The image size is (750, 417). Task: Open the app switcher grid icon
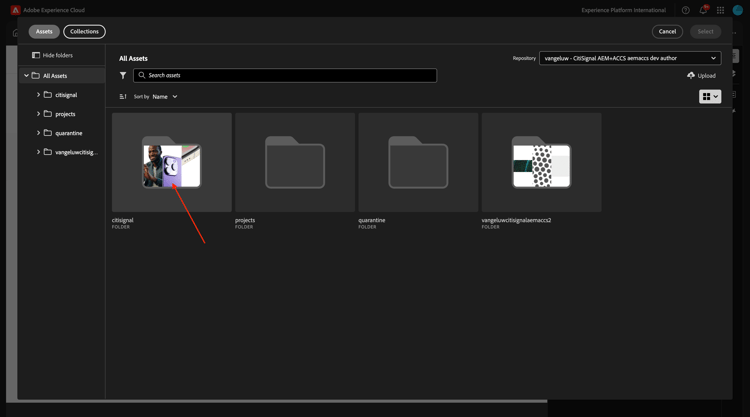pyautogui.click(x=720, y=10)
